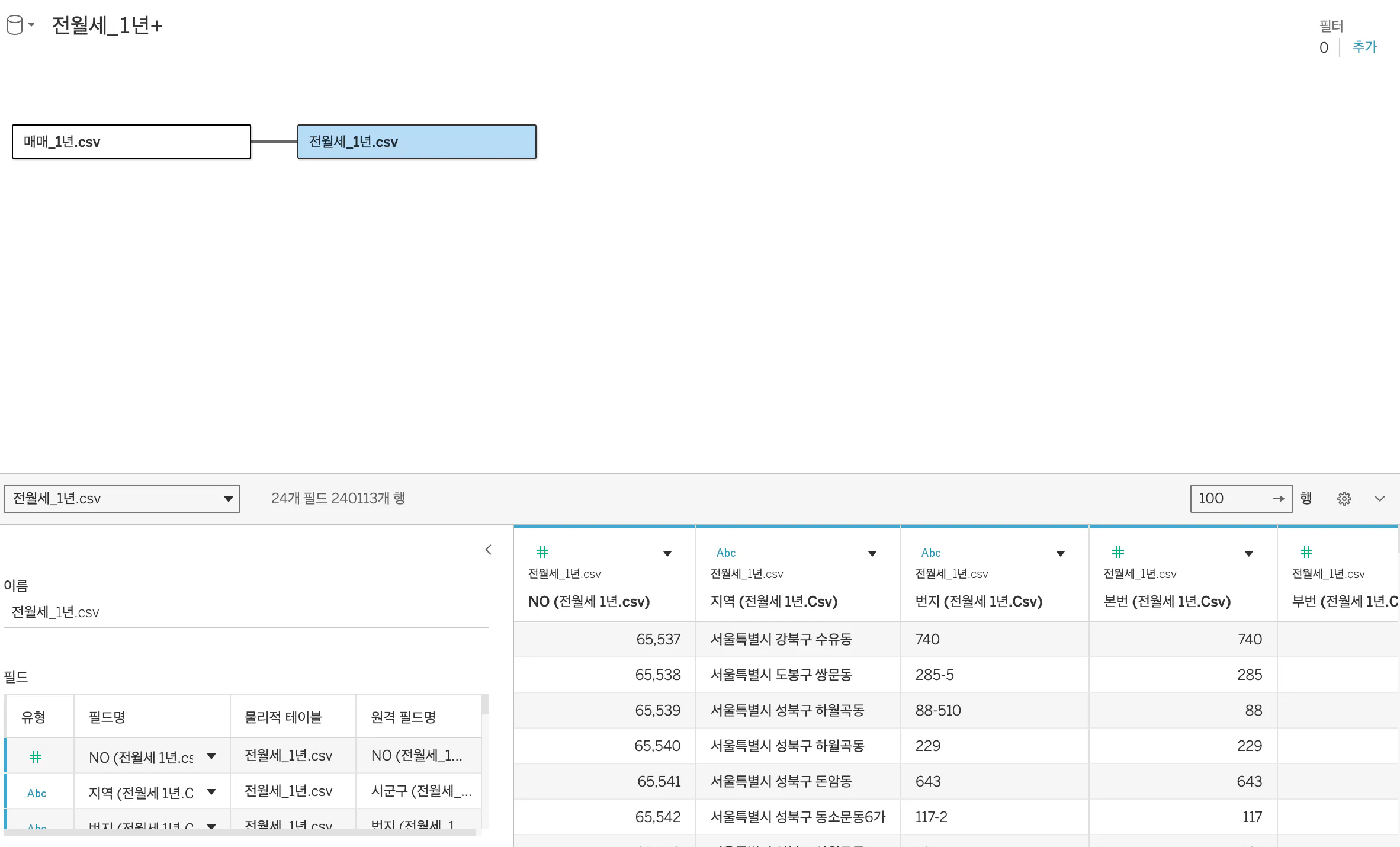Viewport: 1400px width, 847px height.
Task: Click the 이름 input containing 전월세_1년.csv
Action: point(246,612)
